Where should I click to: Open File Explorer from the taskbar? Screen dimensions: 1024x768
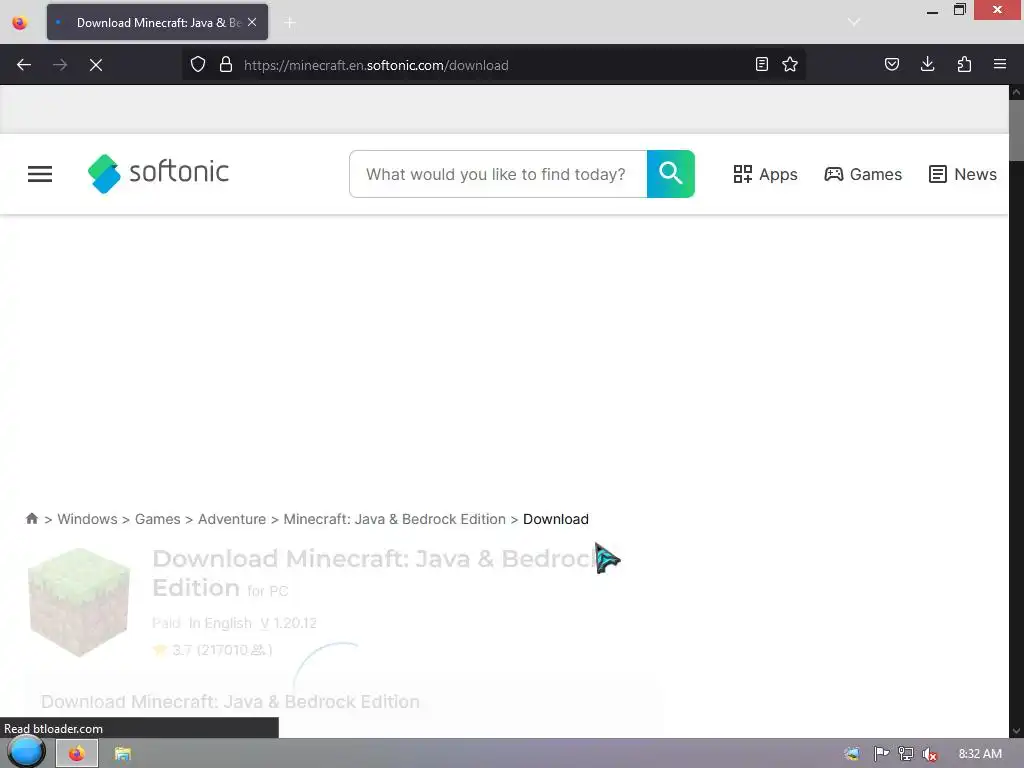pyautogui.click(x=122, y=754)
